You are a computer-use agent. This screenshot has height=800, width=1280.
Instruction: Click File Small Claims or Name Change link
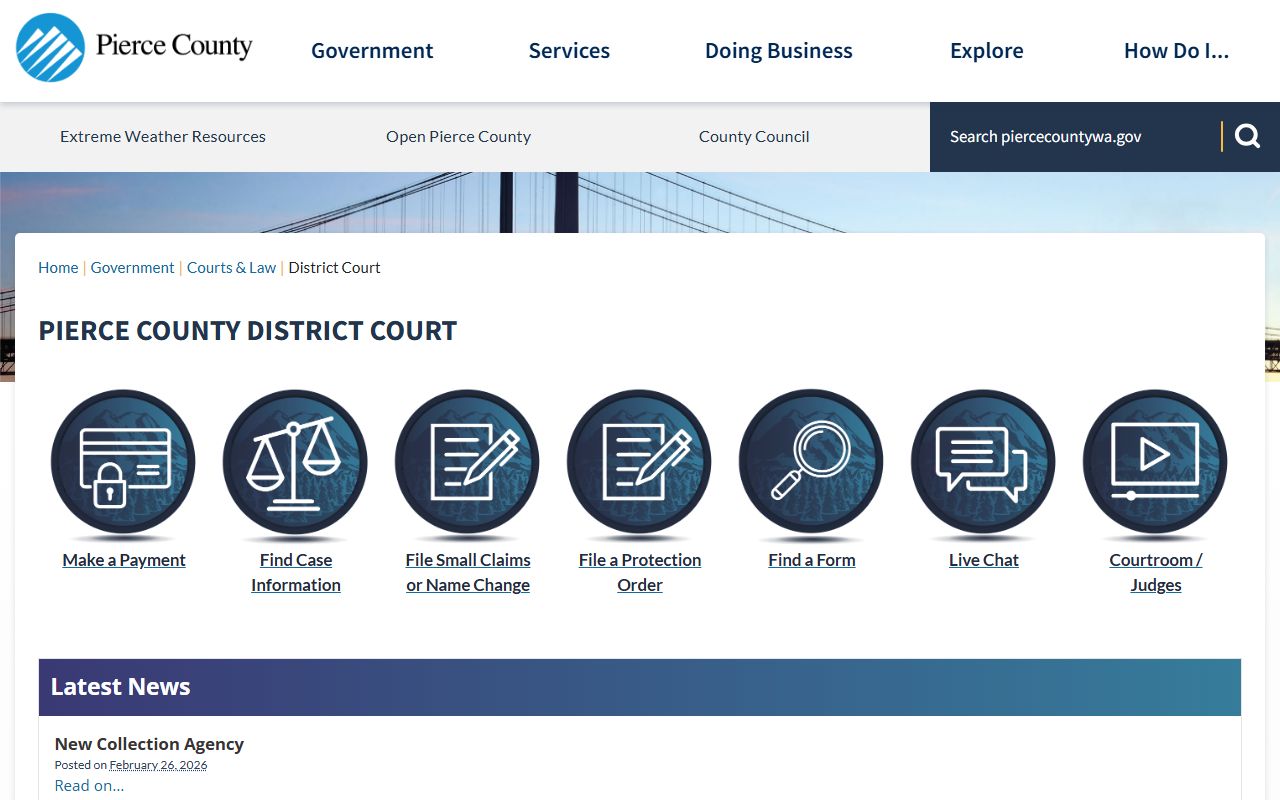click(x=468, y=572)
